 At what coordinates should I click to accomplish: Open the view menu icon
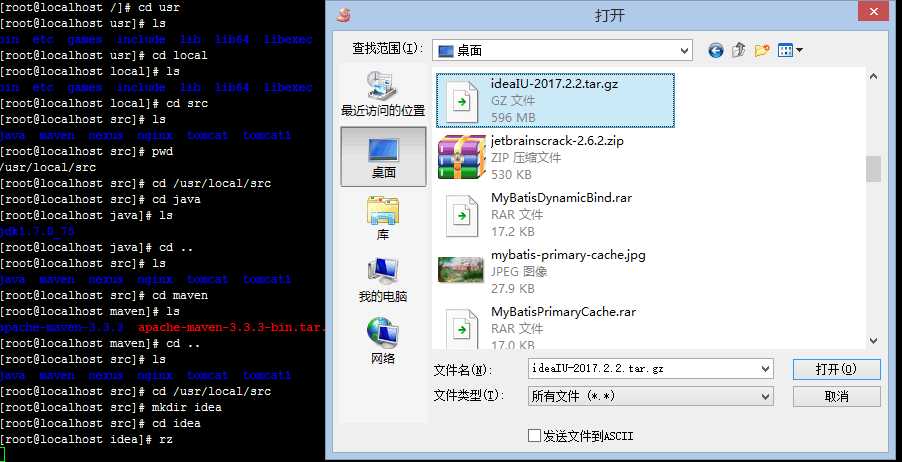click(790, 51)
